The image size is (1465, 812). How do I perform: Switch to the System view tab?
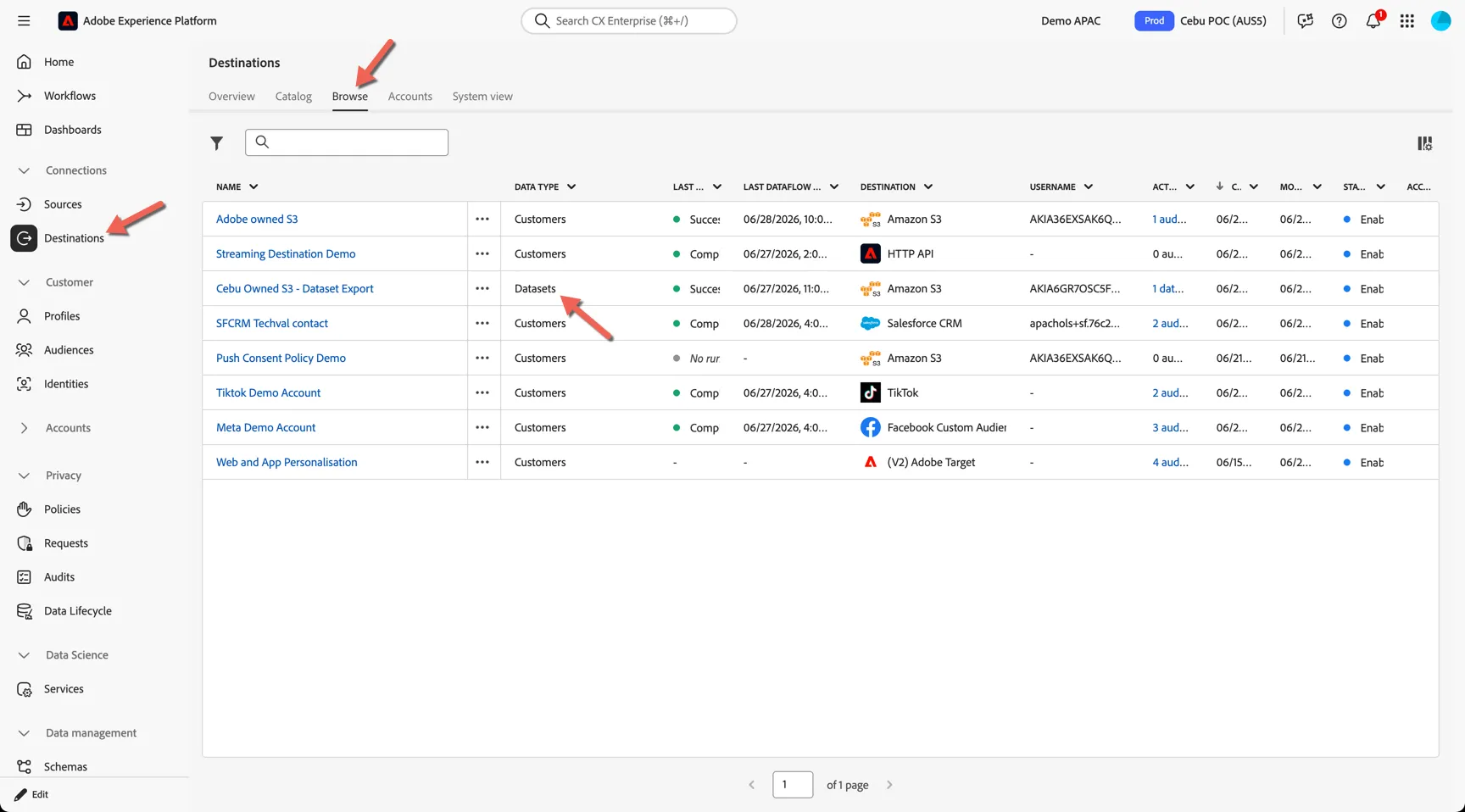pyautogui.click(x=482, y=97)
